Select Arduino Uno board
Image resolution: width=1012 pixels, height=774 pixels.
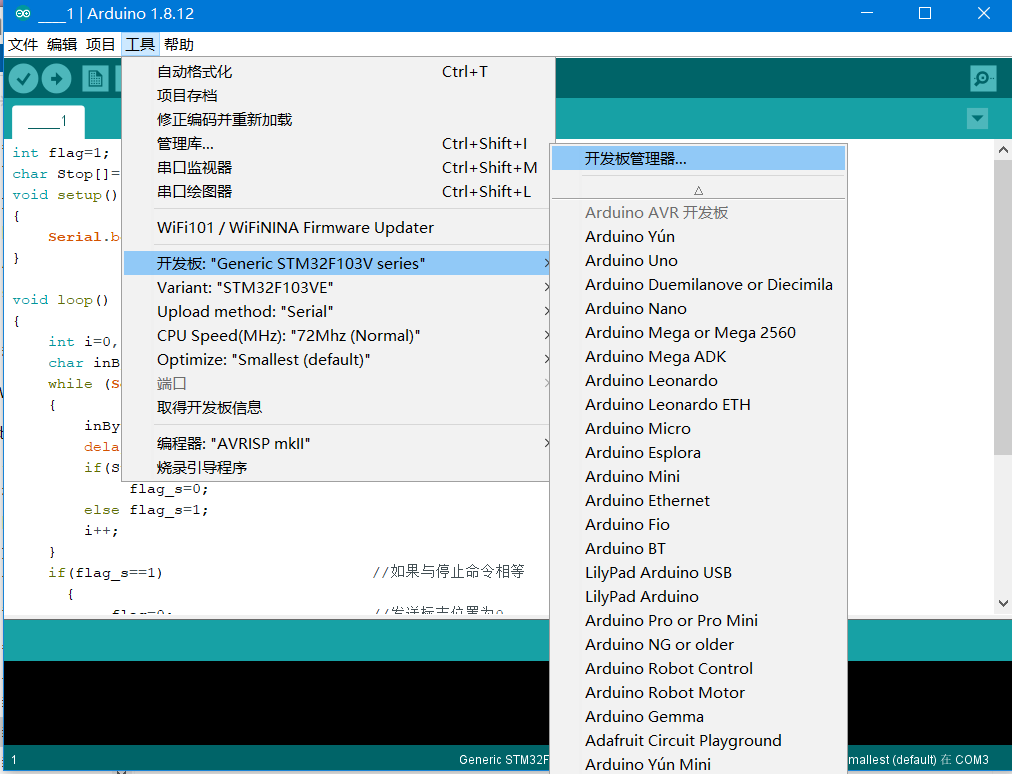698,260
